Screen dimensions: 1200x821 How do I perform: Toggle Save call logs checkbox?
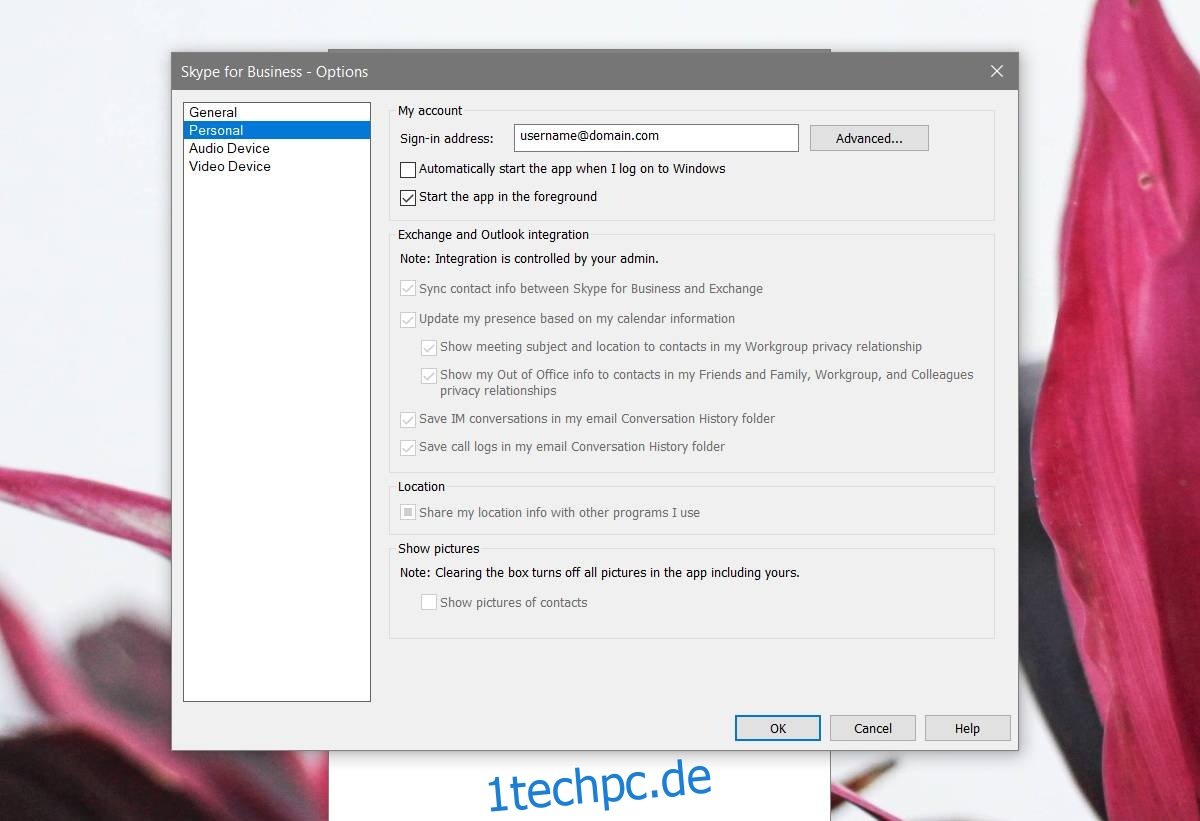coord(408,448)
